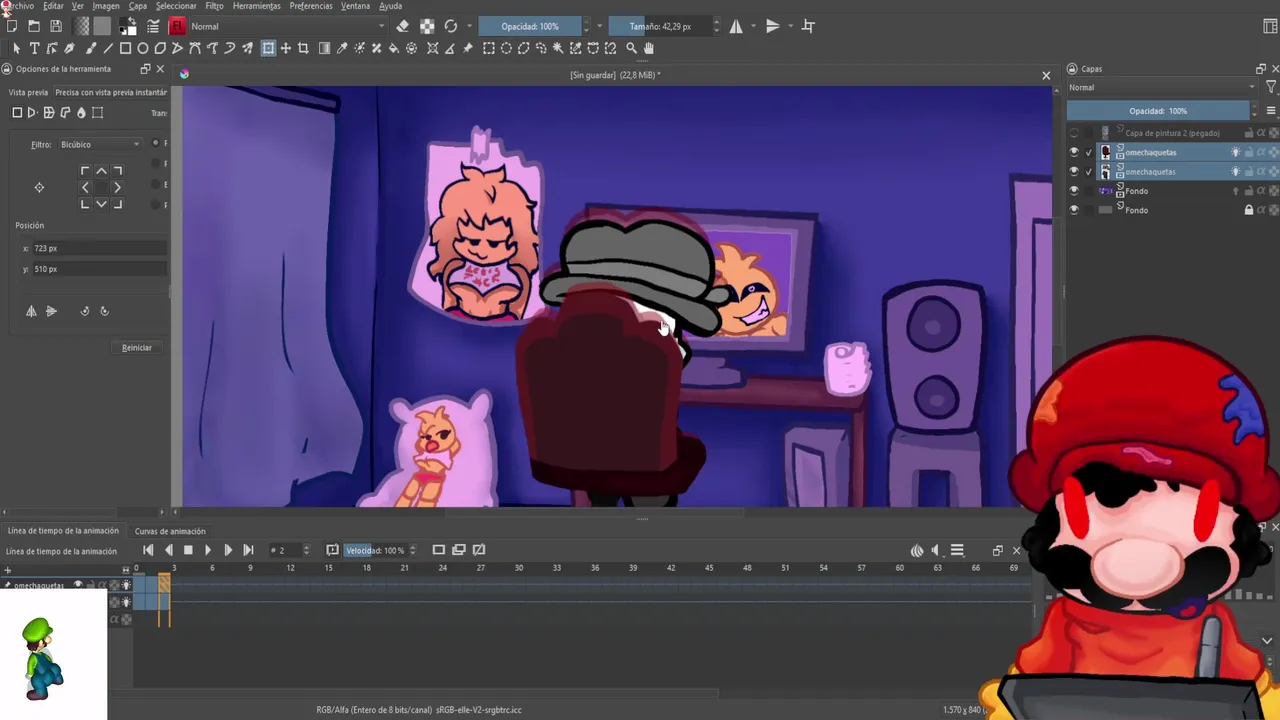Open the Archivo menu

pyautogui.click(x=18, y=6)
